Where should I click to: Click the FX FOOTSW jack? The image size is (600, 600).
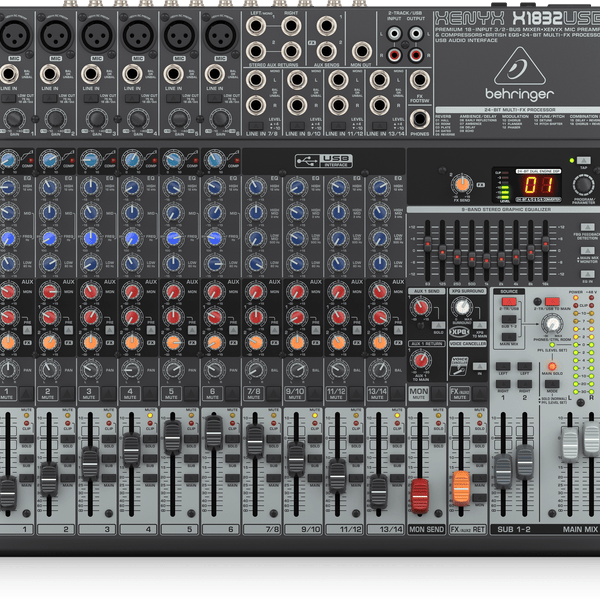click(x=420, y=80)
